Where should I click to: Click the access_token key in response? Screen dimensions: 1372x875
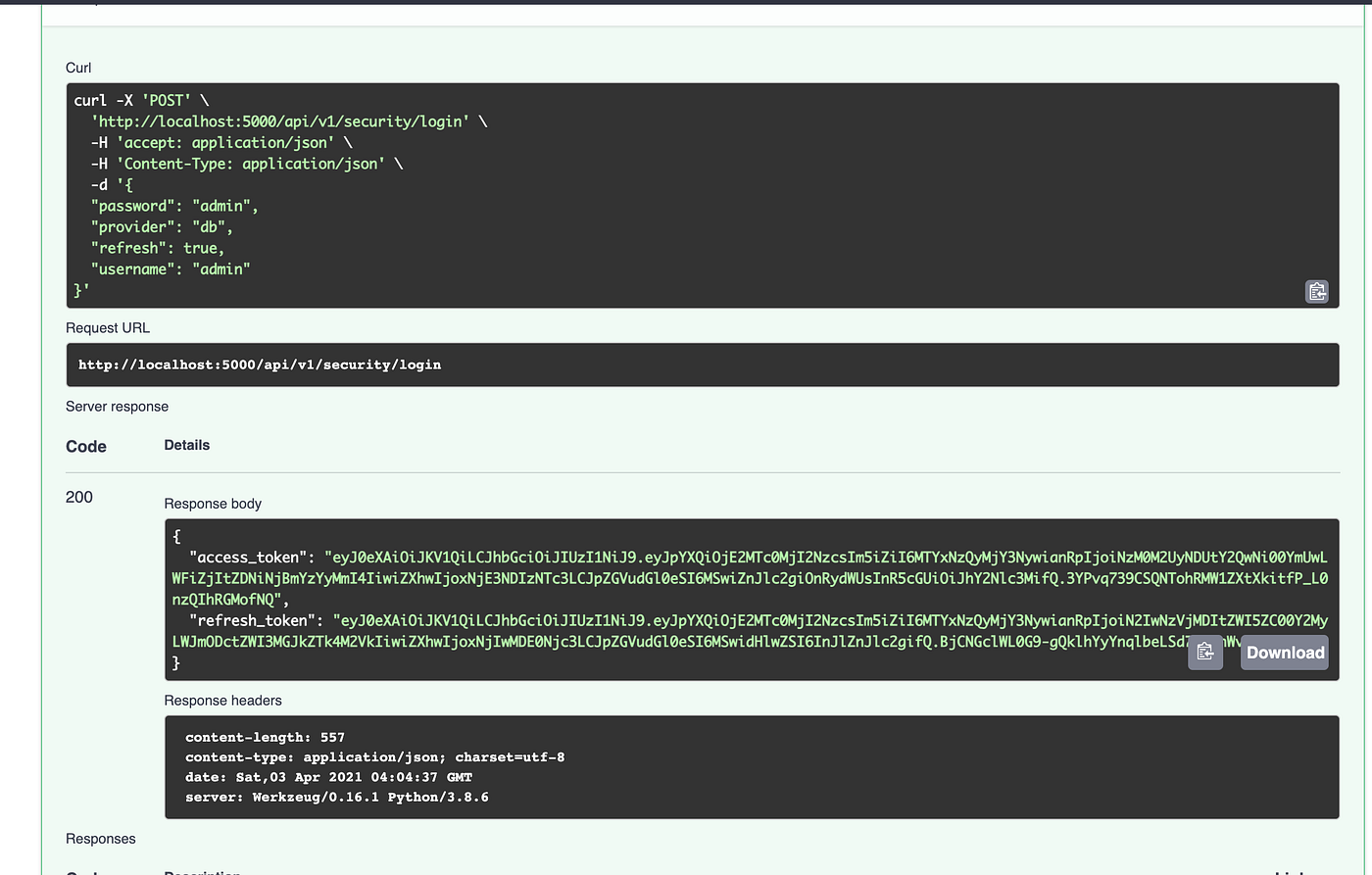251,558
